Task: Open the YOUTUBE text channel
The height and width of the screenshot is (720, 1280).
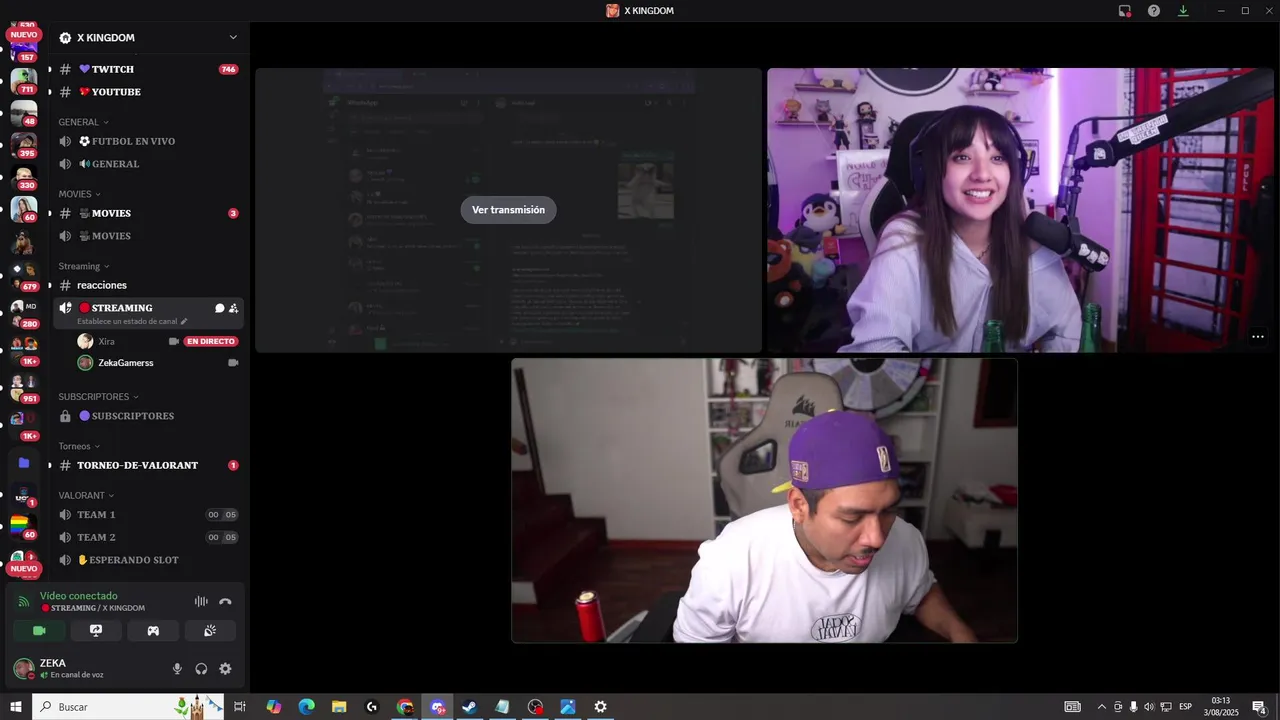Action: click(148, 92)
